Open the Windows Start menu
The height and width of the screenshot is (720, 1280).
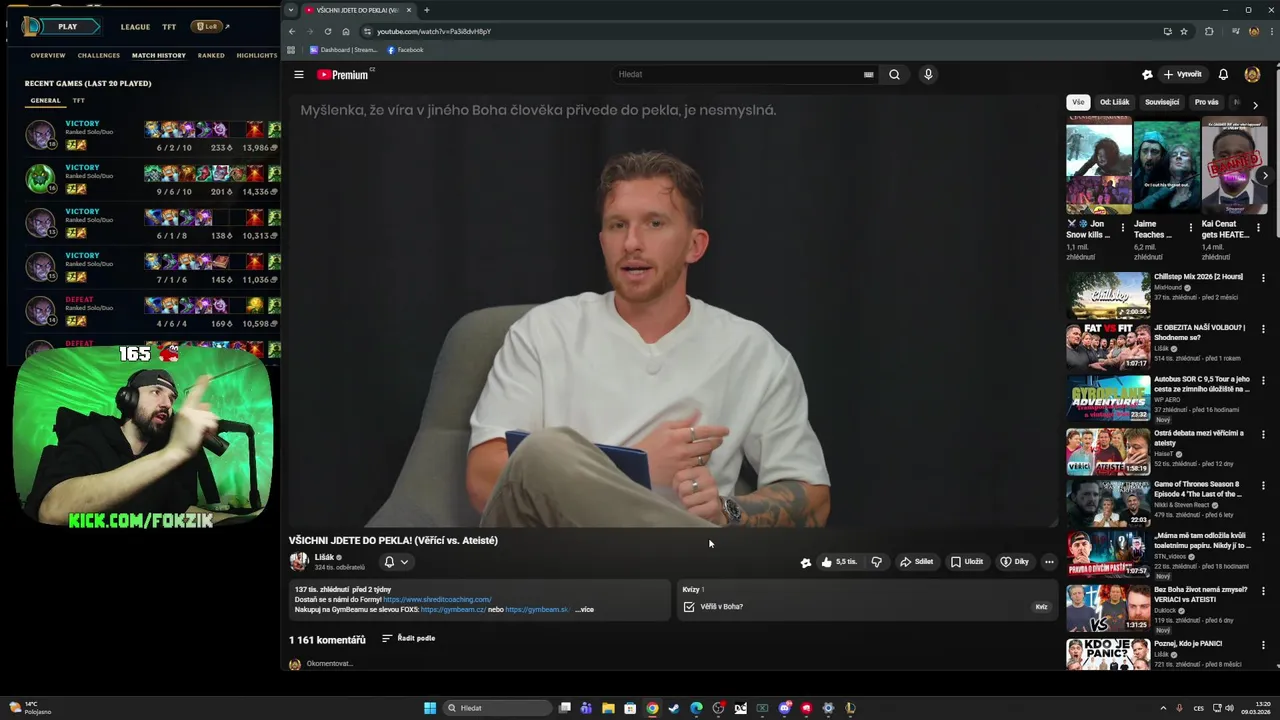(430, 708)
